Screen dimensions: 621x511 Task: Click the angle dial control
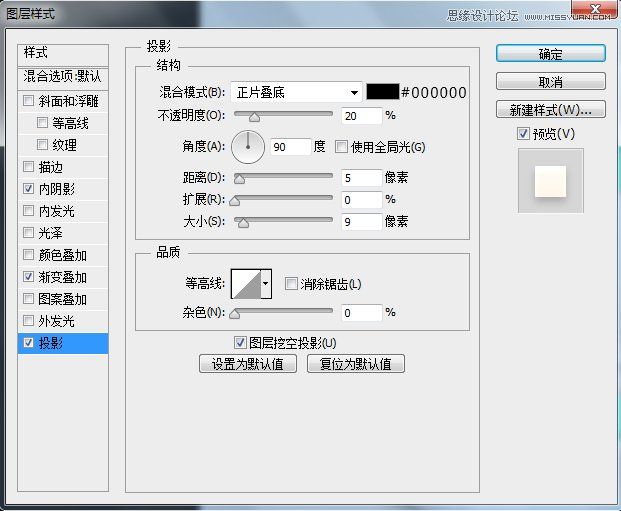pyautogui.click(x=248, y=147)
